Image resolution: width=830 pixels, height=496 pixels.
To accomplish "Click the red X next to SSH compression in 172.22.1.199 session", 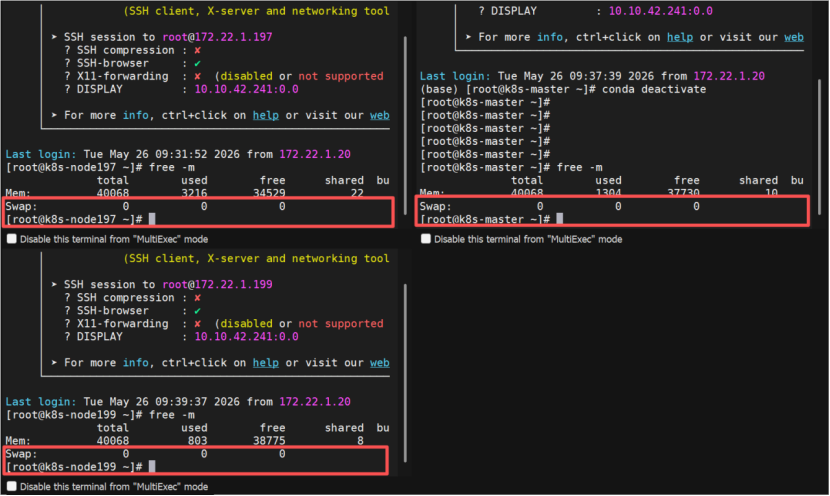I will pyautogui.click(x=197, y=297).
